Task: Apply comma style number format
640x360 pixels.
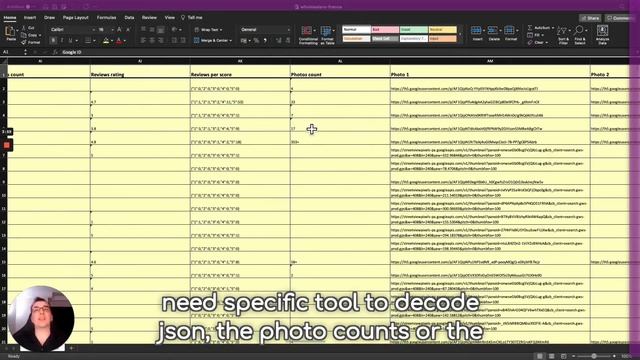Action: [x=265, y=40]
